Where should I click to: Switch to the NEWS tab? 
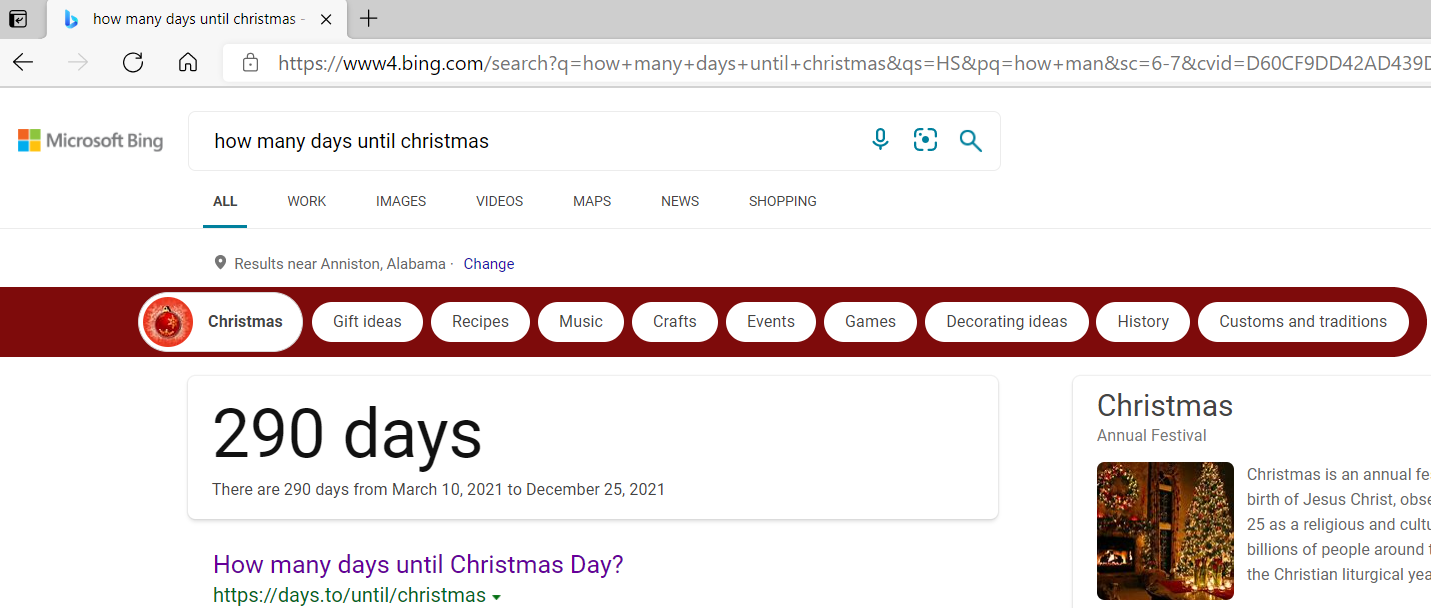click(680, 201)
